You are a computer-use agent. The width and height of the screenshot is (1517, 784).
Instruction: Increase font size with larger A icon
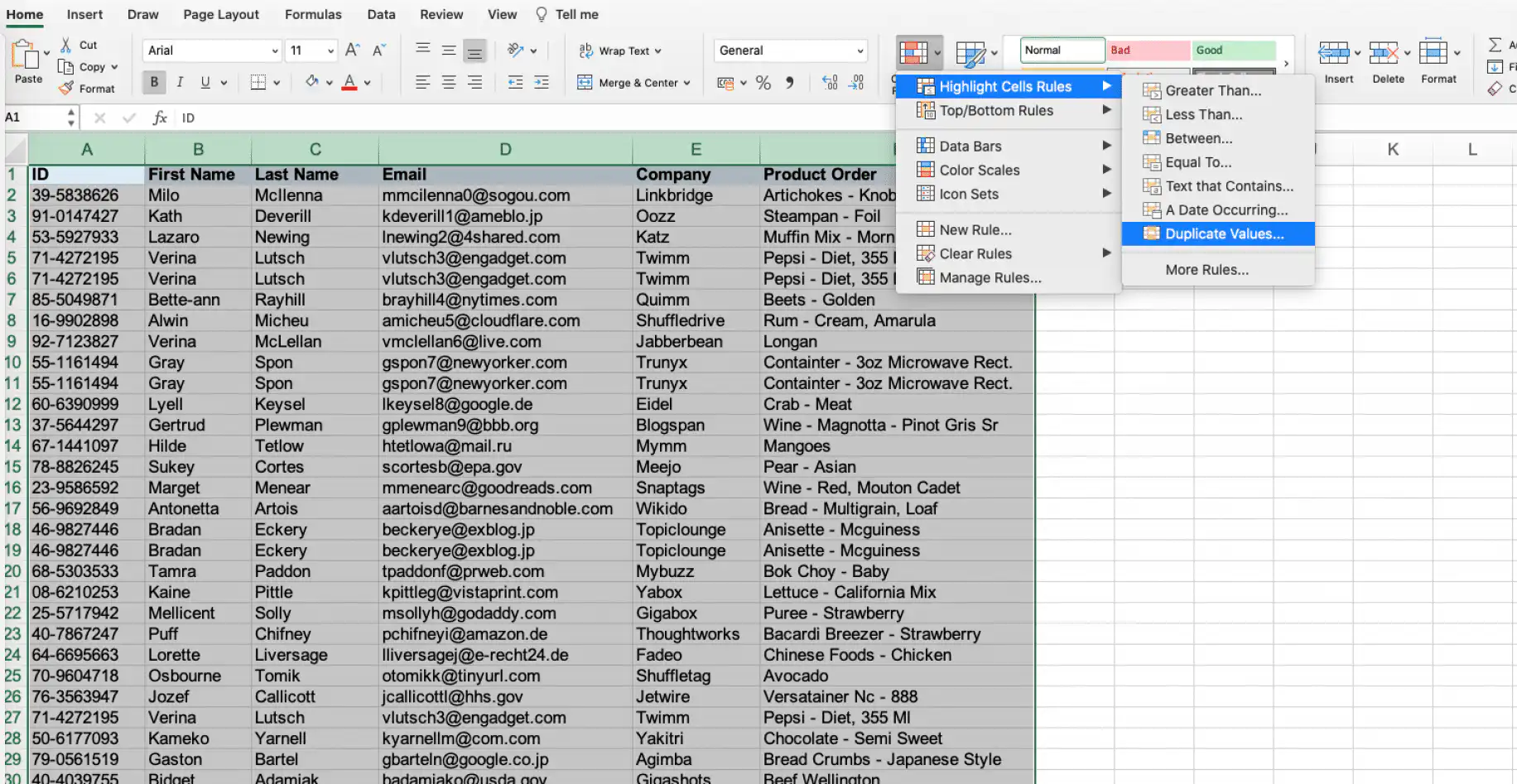(x=353, y=50)
